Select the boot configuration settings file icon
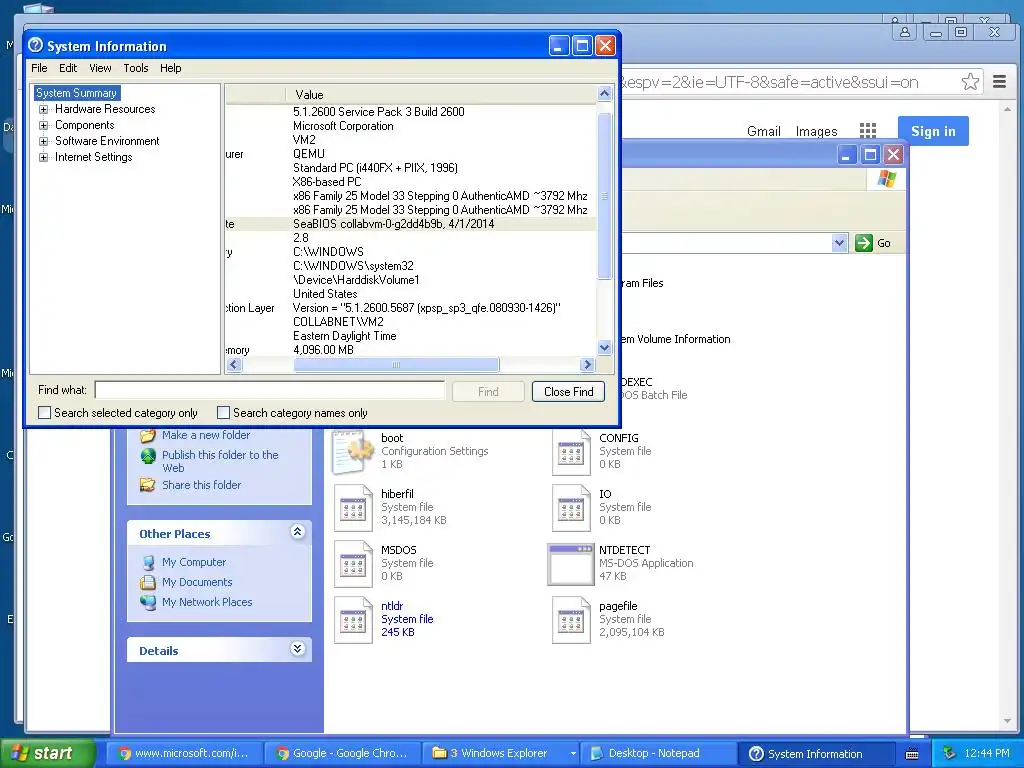 pyautogui.click(x=353, y=452)
